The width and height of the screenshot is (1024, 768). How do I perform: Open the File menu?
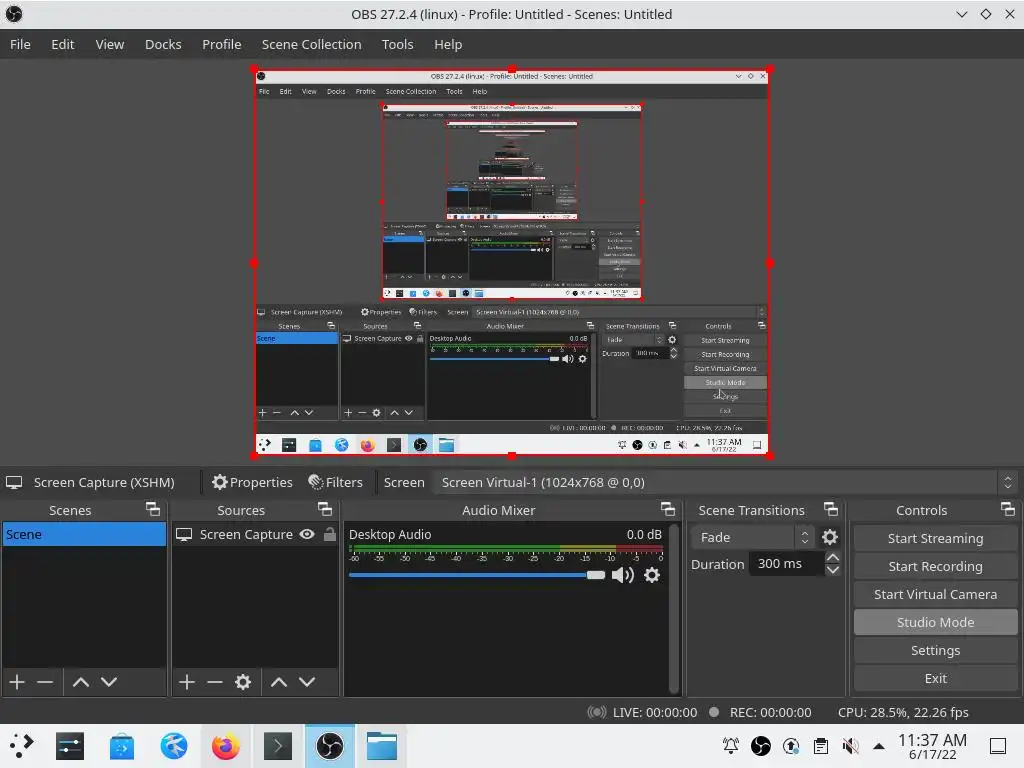[20, 44]
